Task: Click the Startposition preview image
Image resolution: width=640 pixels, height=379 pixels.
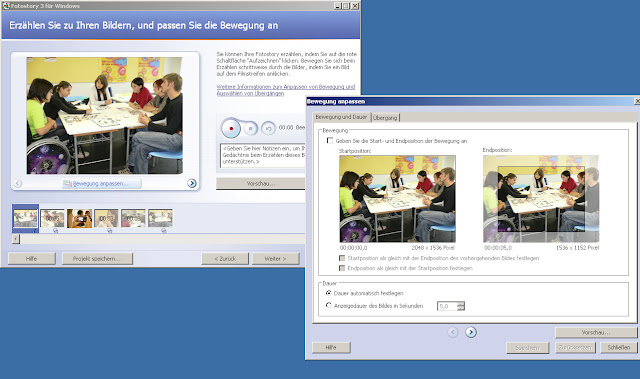Action: (x=398, y=199)
